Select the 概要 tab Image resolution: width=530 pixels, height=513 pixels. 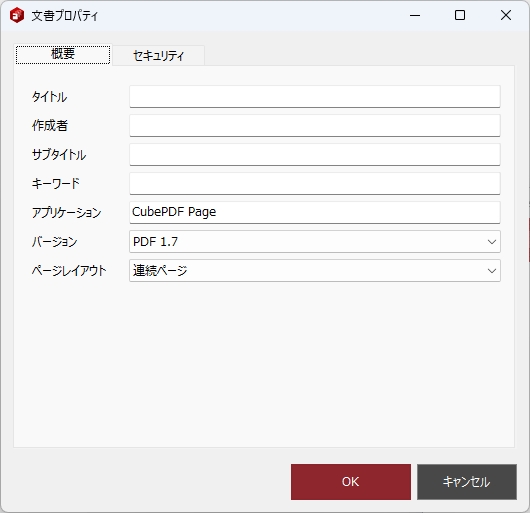(63, 54)
